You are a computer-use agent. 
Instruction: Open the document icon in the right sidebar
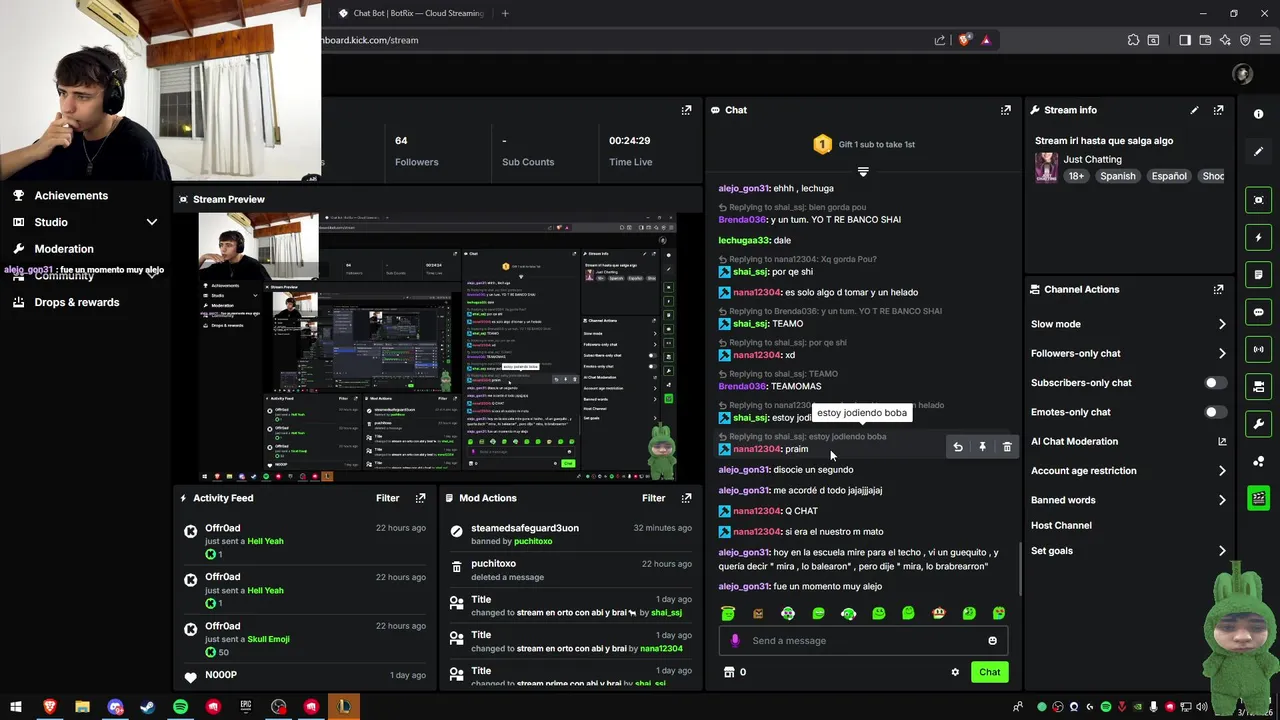tap(1259, 275)
